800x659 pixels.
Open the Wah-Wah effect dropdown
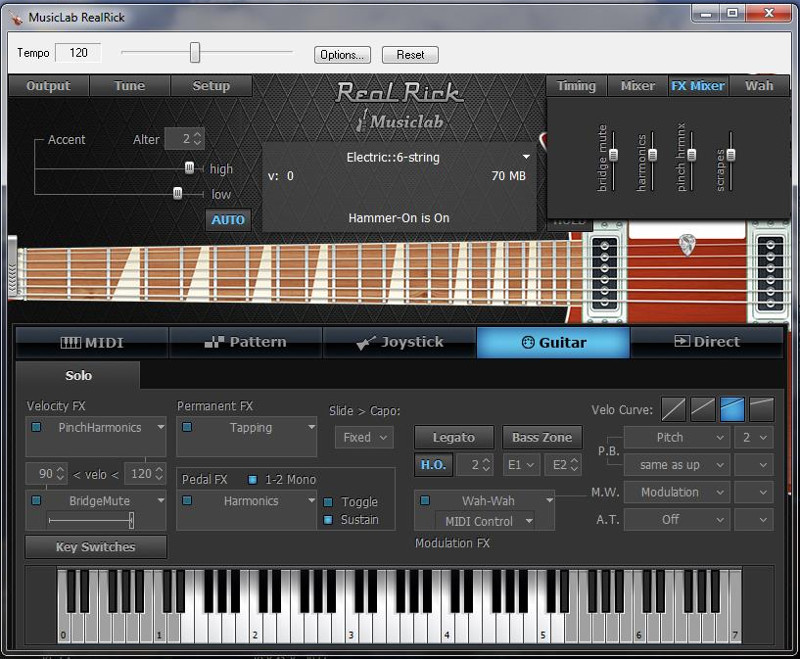tap(549, 500)
